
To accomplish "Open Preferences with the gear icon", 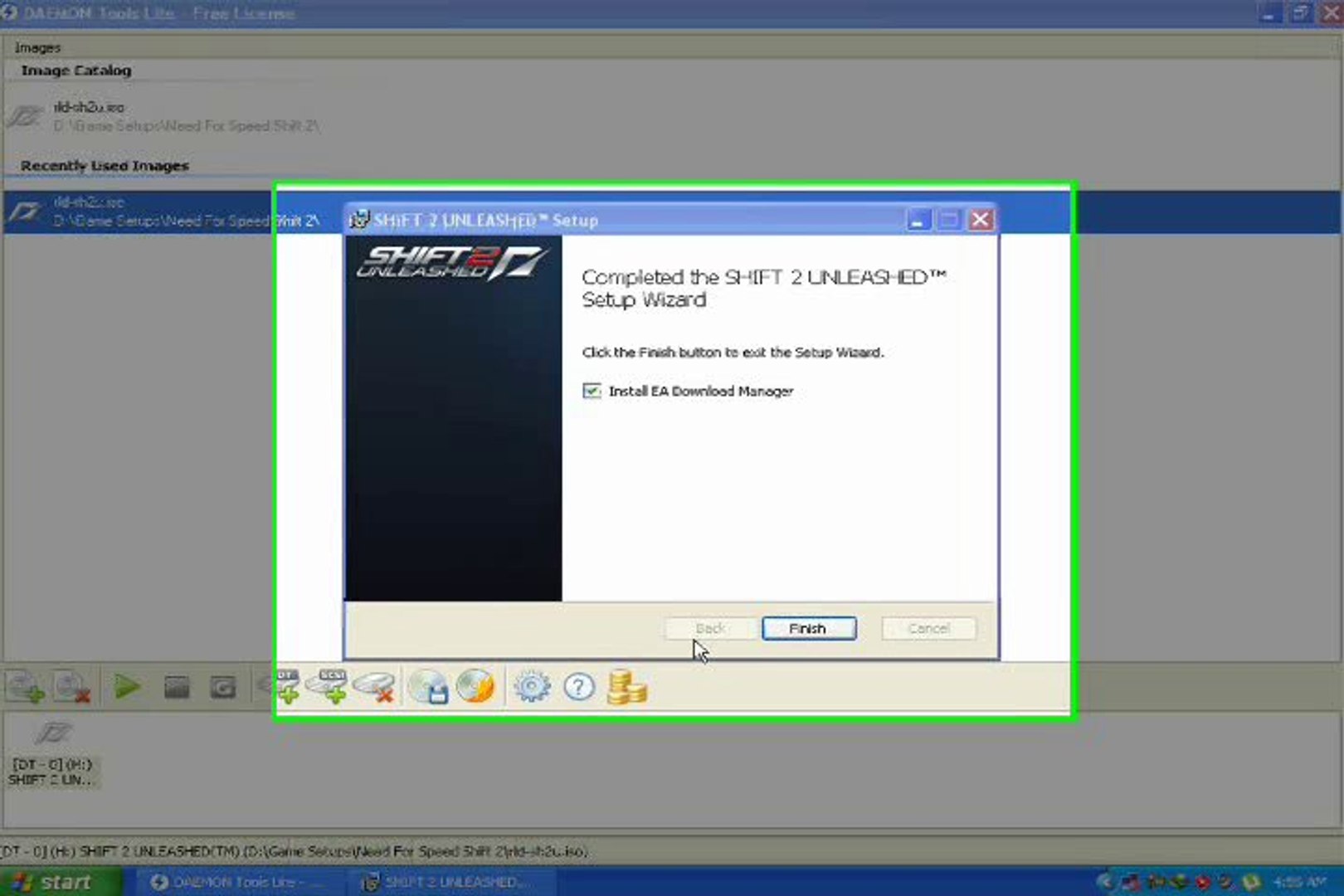I will (532, 687).
